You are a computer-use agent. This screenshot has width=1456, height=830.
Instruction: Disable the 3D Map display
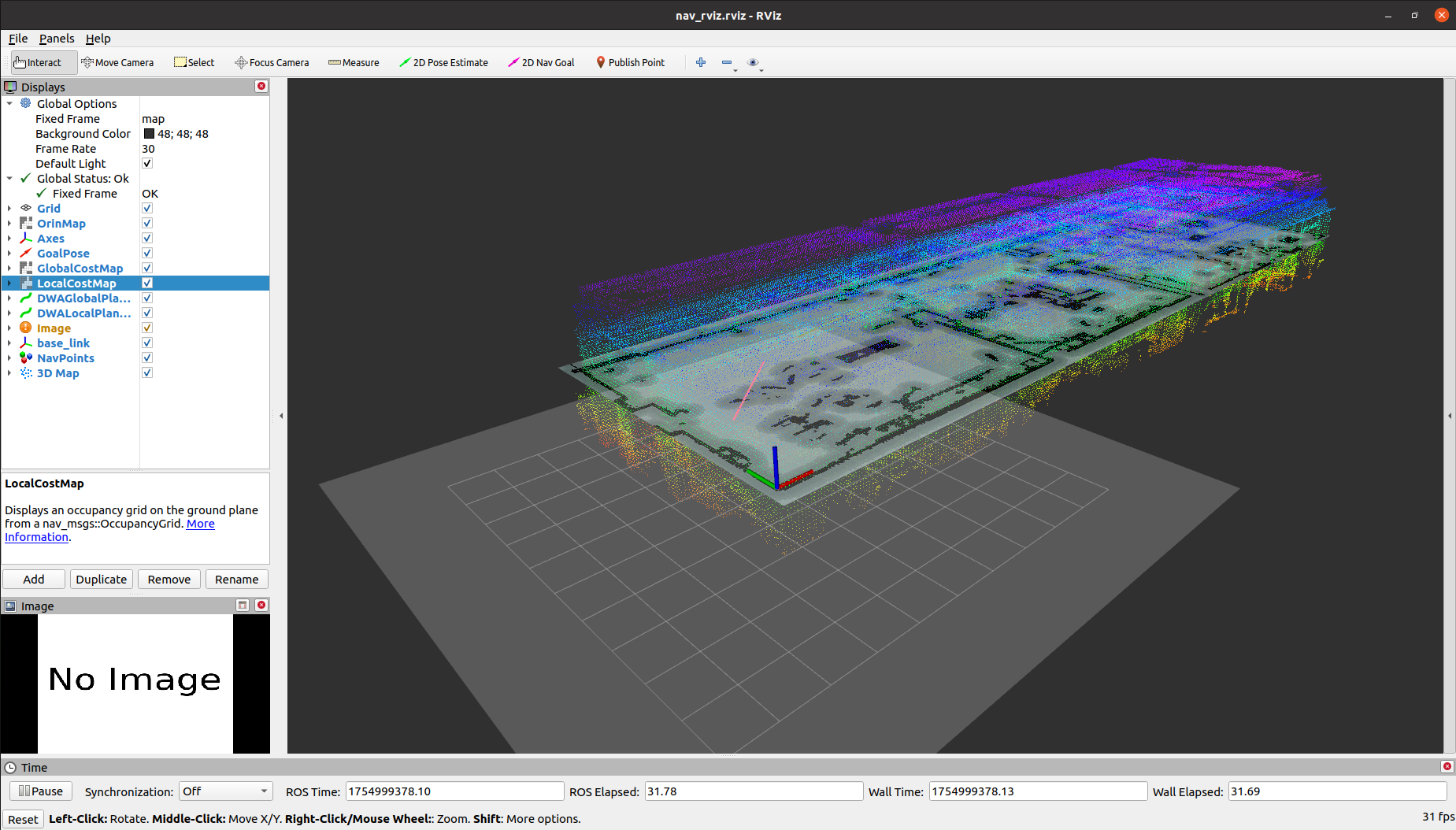147,372
